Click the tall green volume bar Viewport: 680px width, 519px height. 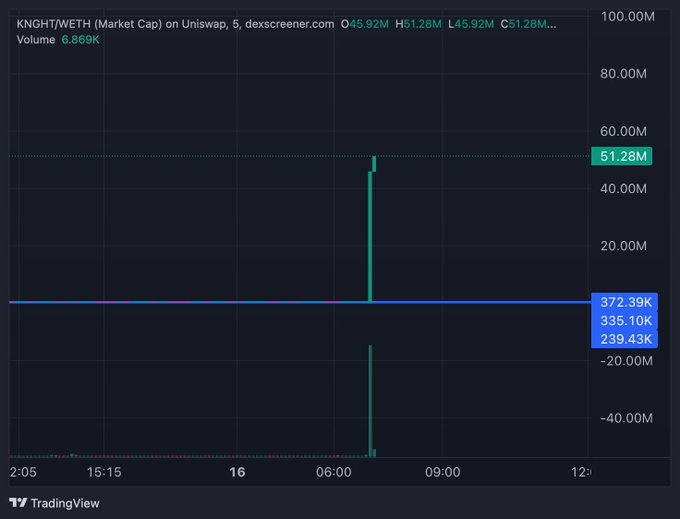(x=370, y=401)
